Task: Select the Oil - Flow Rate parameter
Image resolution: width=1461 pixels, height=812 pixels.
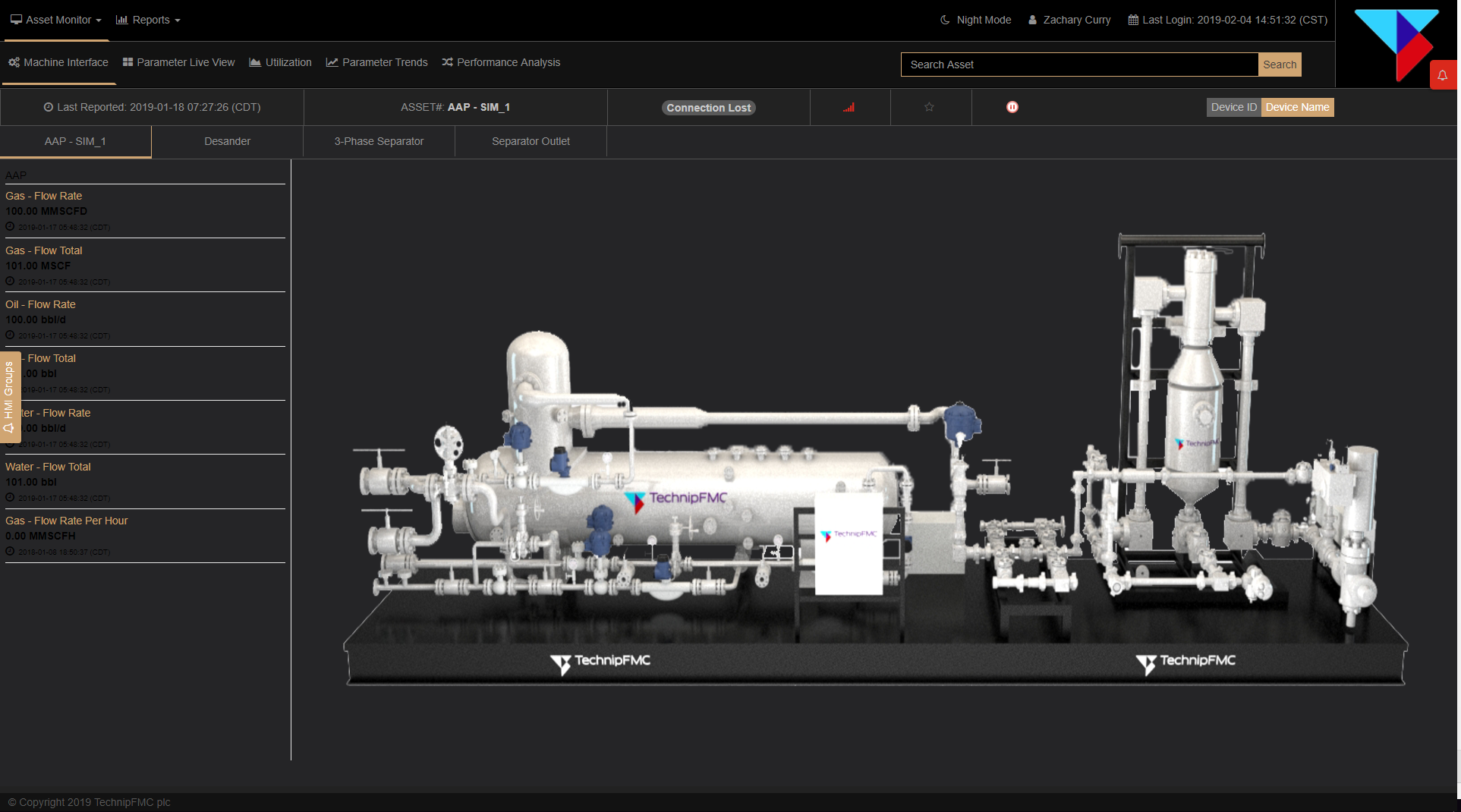Action: [x=41, y=304]
